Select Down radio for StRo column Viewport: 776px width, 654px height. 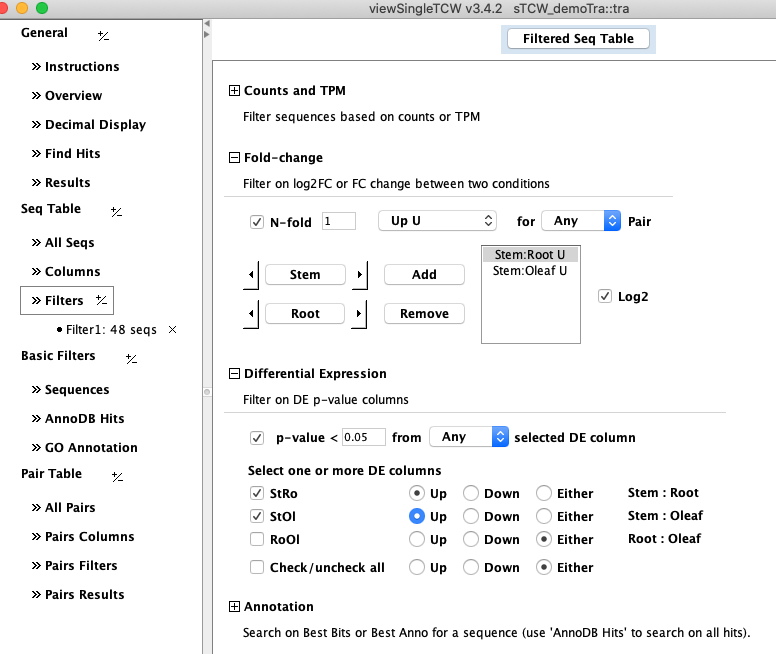pyautogui.click(x=472, y=494)
